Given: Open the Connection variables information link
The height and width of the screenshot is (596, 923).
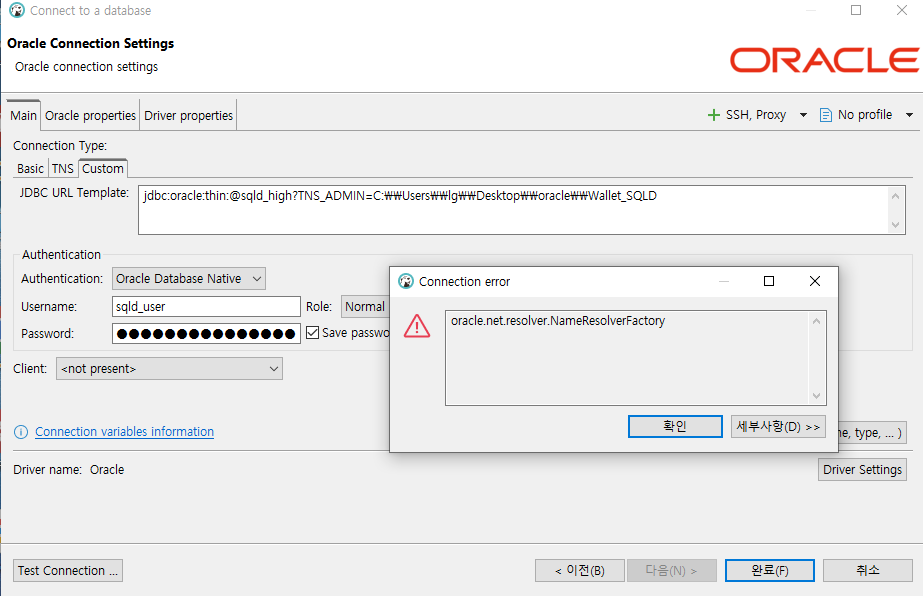Looking at the screenshot, I should point(124,432).
